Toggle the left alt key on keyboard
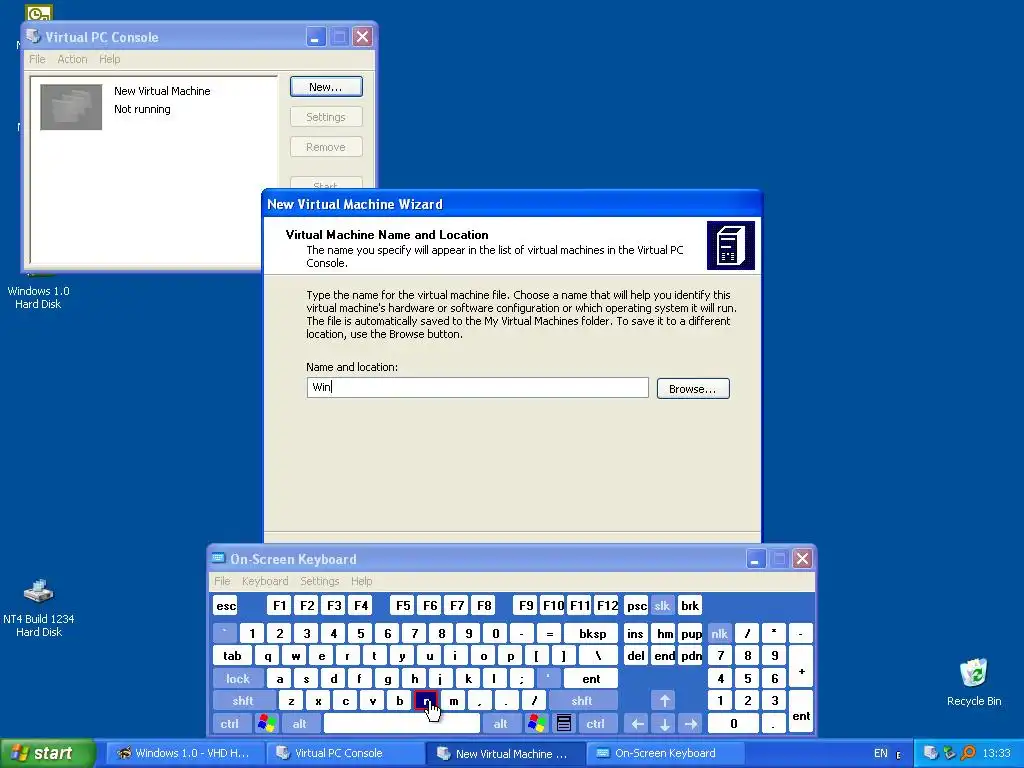 coord(300,723)
